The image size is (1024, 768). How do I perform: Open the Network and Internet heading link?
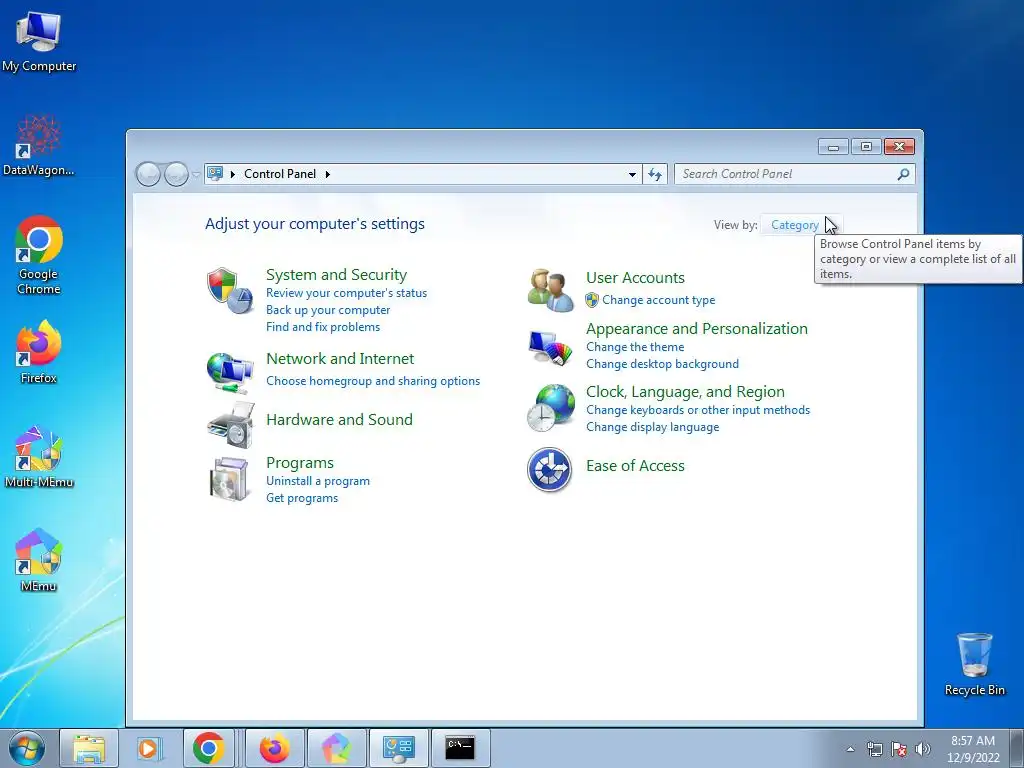coord(340,359)
